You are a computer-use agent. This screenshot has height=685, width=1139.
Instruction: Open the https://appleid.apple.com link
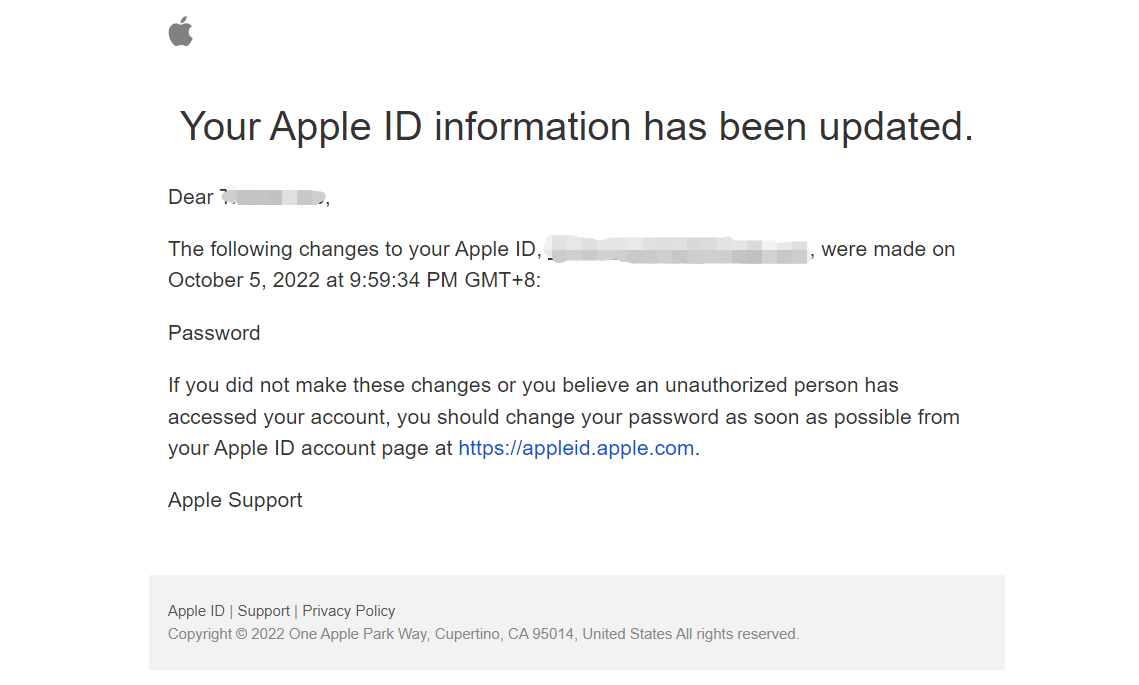pos(576,448)
